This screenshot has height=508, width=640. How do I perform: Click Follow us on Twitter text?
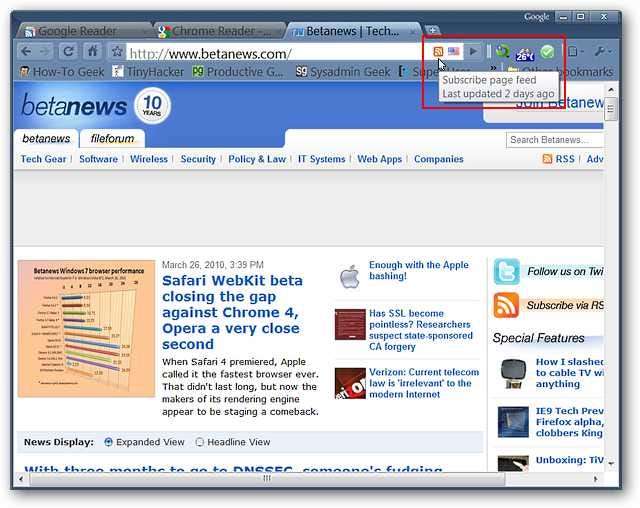point(565,271)
